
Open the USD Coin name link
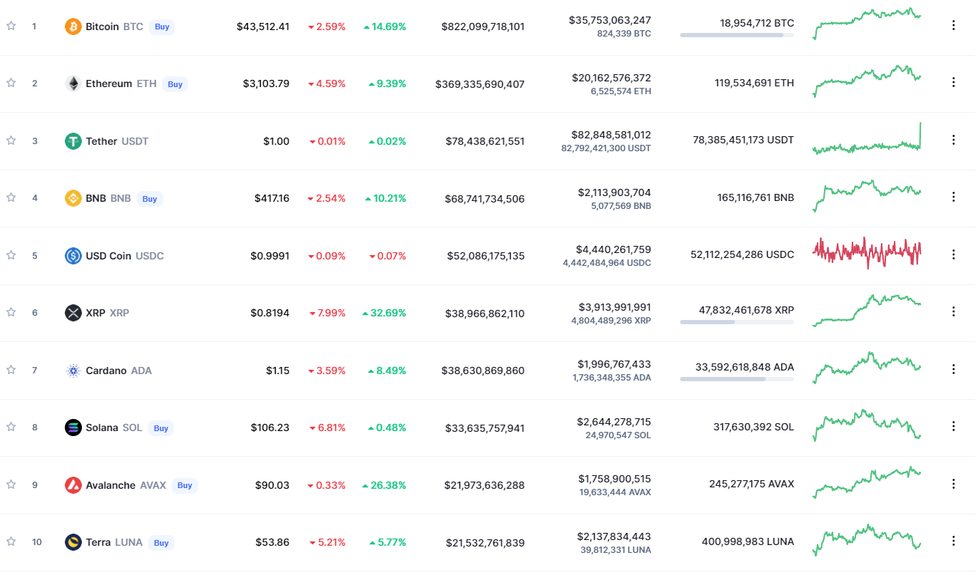108,256
